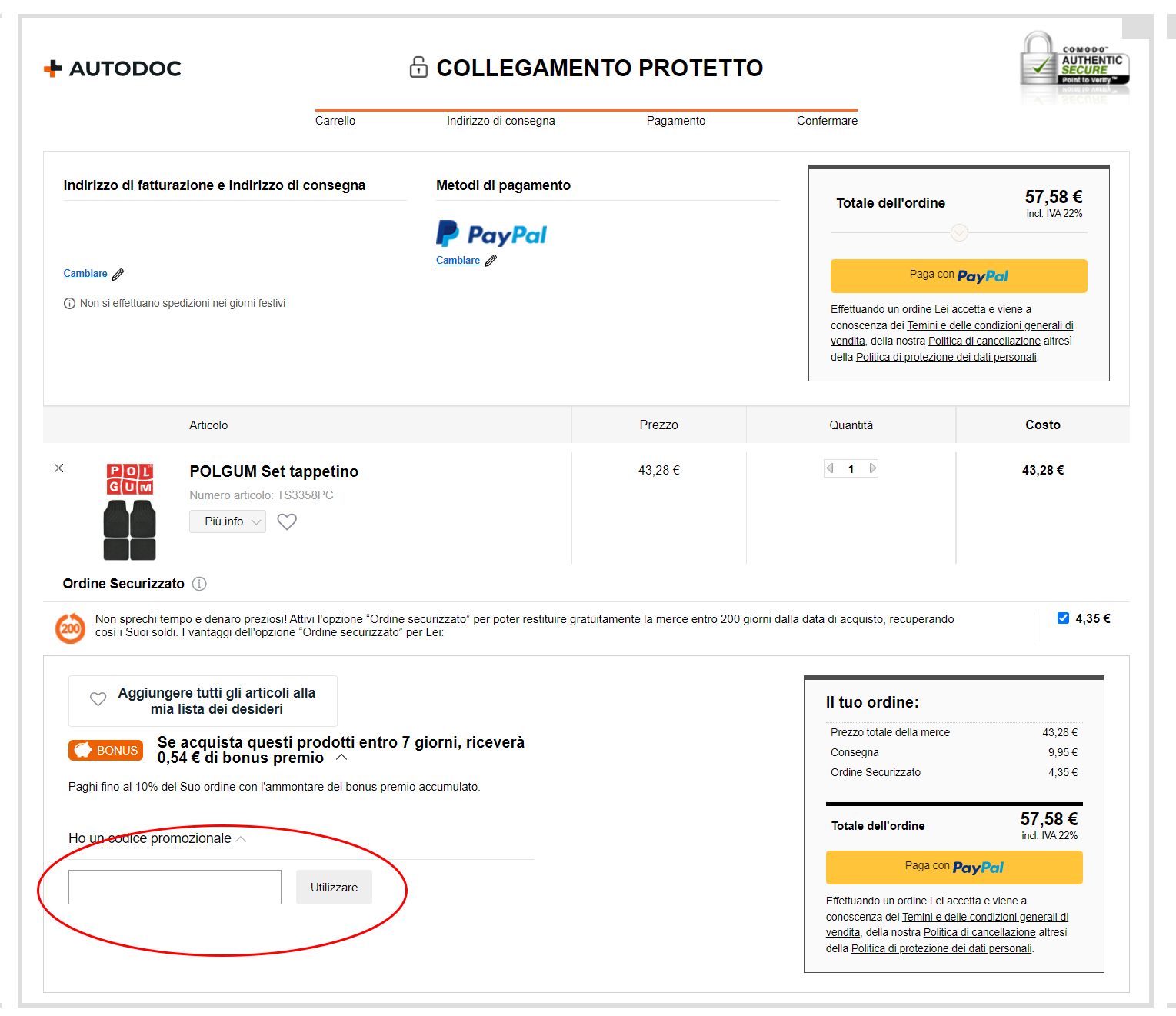
Task: Open the Più info dropdown
Action: pyautogui.click(x=227, y=521)
